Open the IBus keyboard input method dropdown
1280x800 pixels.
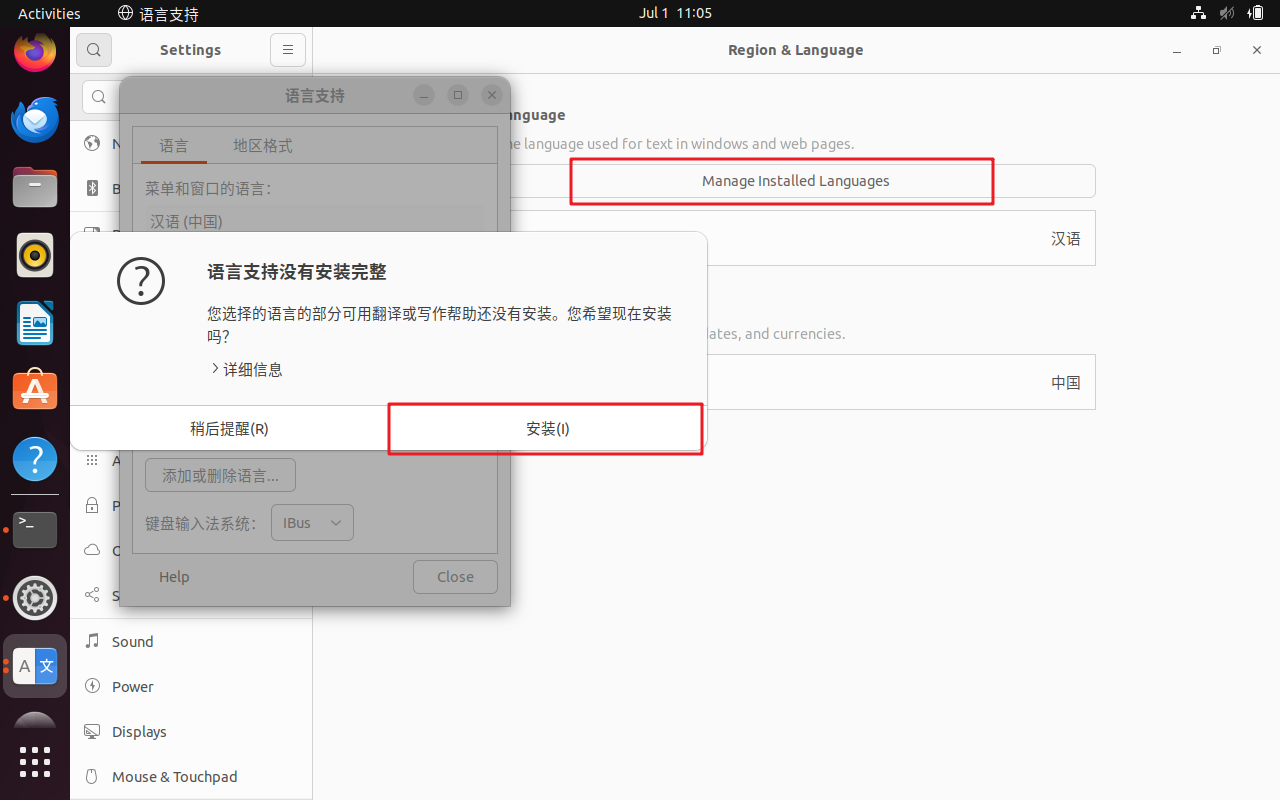pos(312,523)
